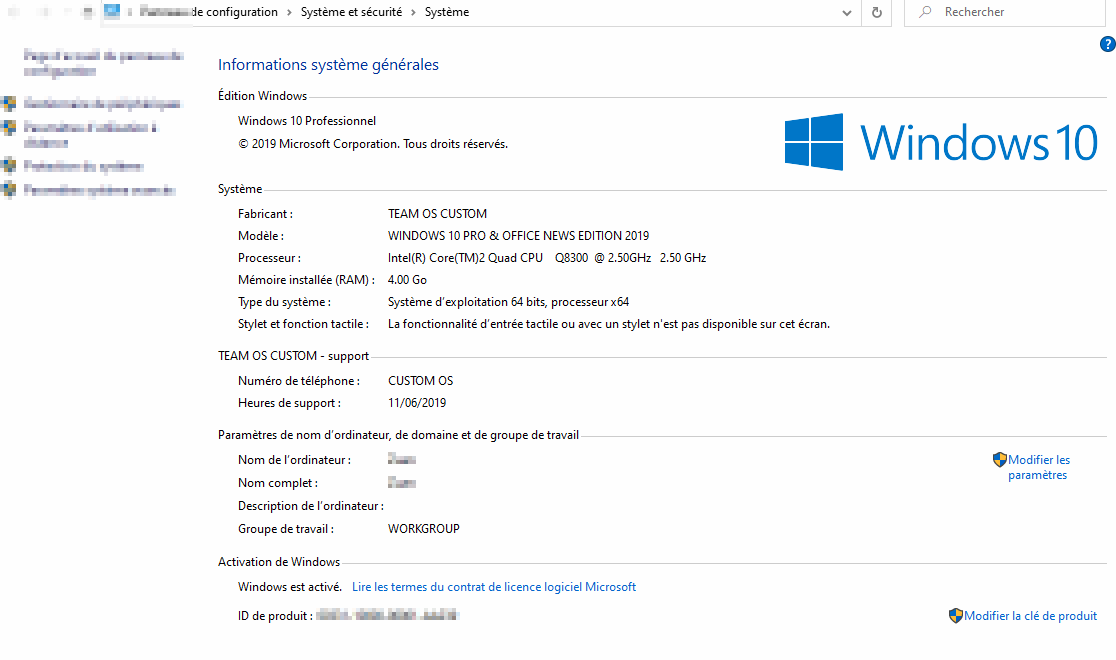Click the shield icon beside Modifier les paramètres

click(999, 459)
